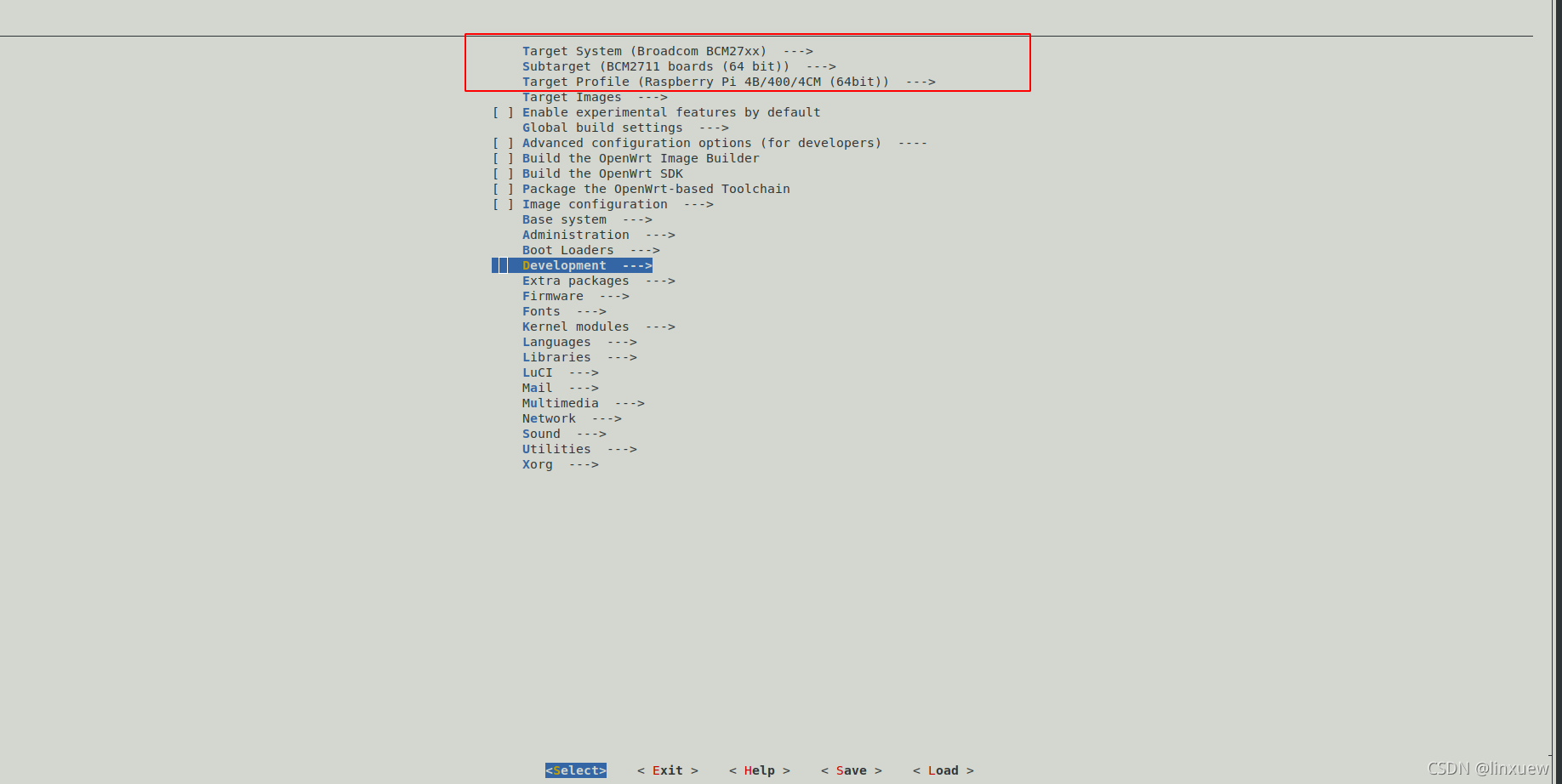Expand Boot Loaders submenu
The image size is (1562, 784).
point(590,250)
